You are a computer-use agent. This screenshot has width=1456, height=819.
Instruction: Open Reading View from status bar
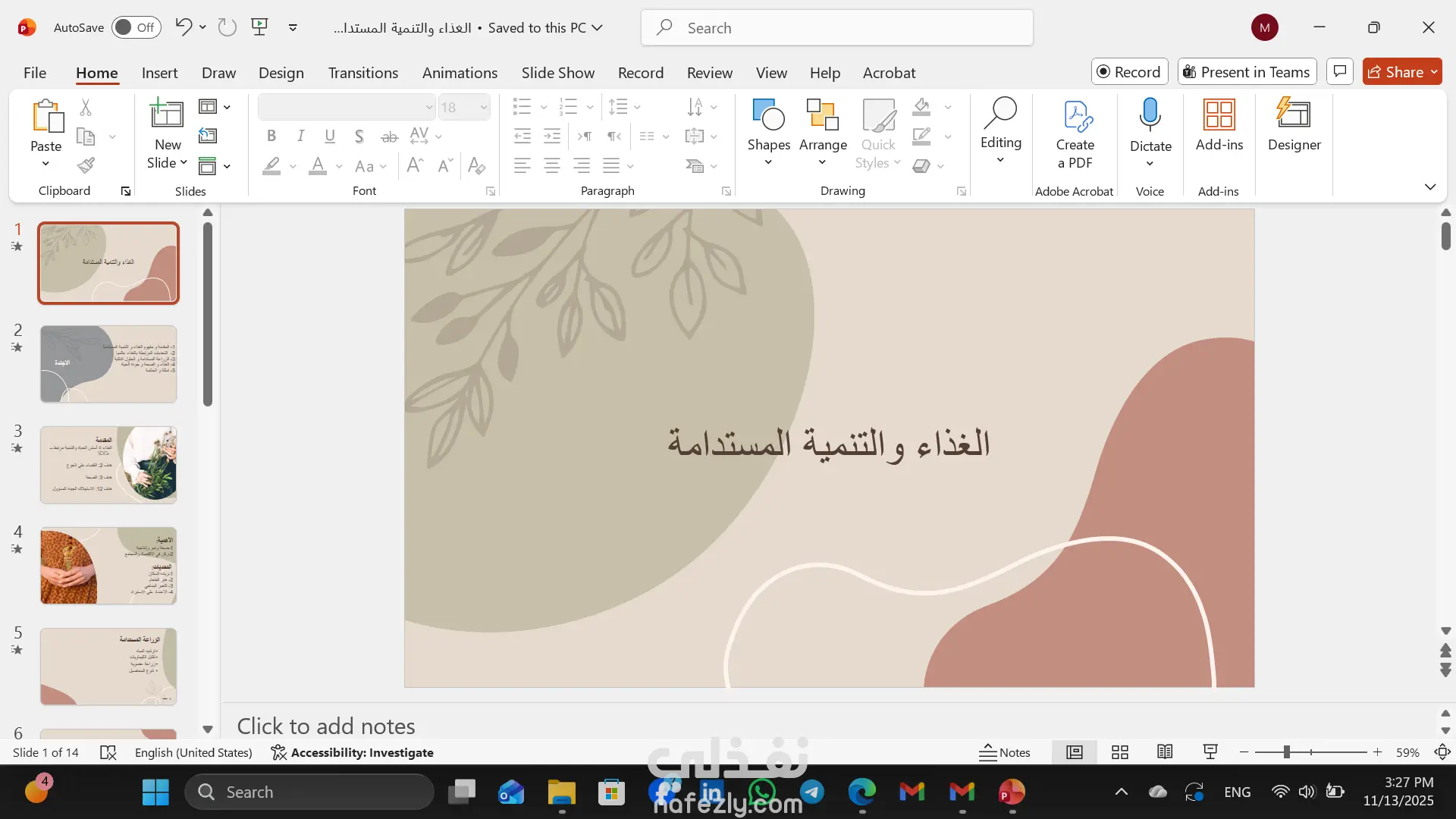[x=1165, y=752]
